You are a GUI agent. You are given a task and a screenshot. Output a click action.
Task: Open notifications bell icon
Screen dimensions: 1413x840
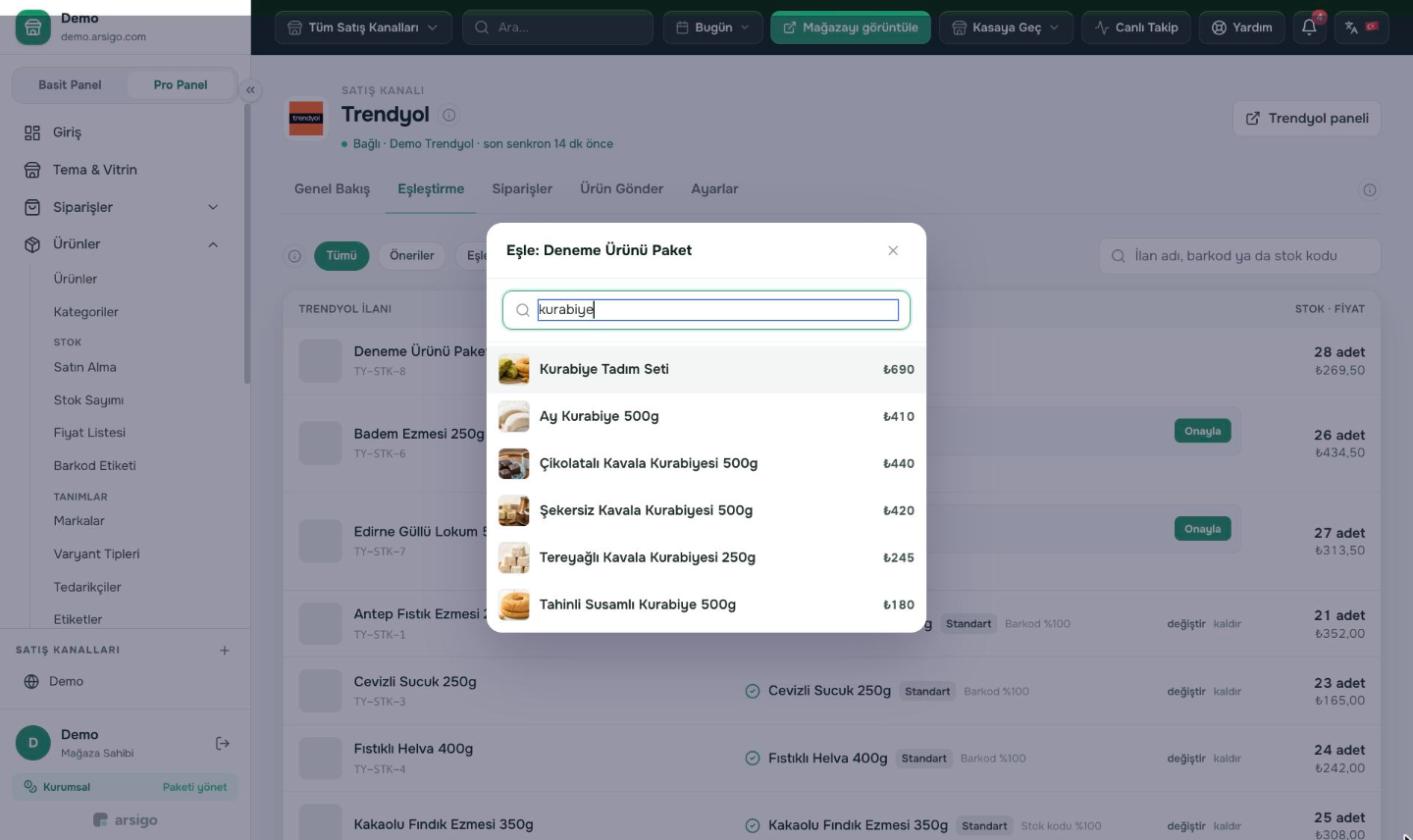tap(1309, 27)
